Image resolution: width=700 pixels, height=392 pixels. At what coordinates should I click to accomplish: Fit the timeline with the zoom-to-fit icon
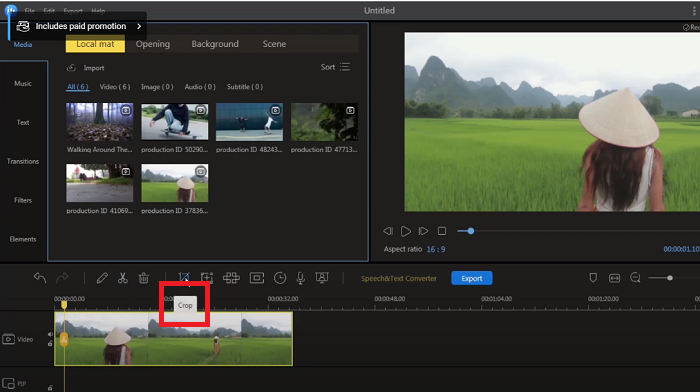[614, 278]
